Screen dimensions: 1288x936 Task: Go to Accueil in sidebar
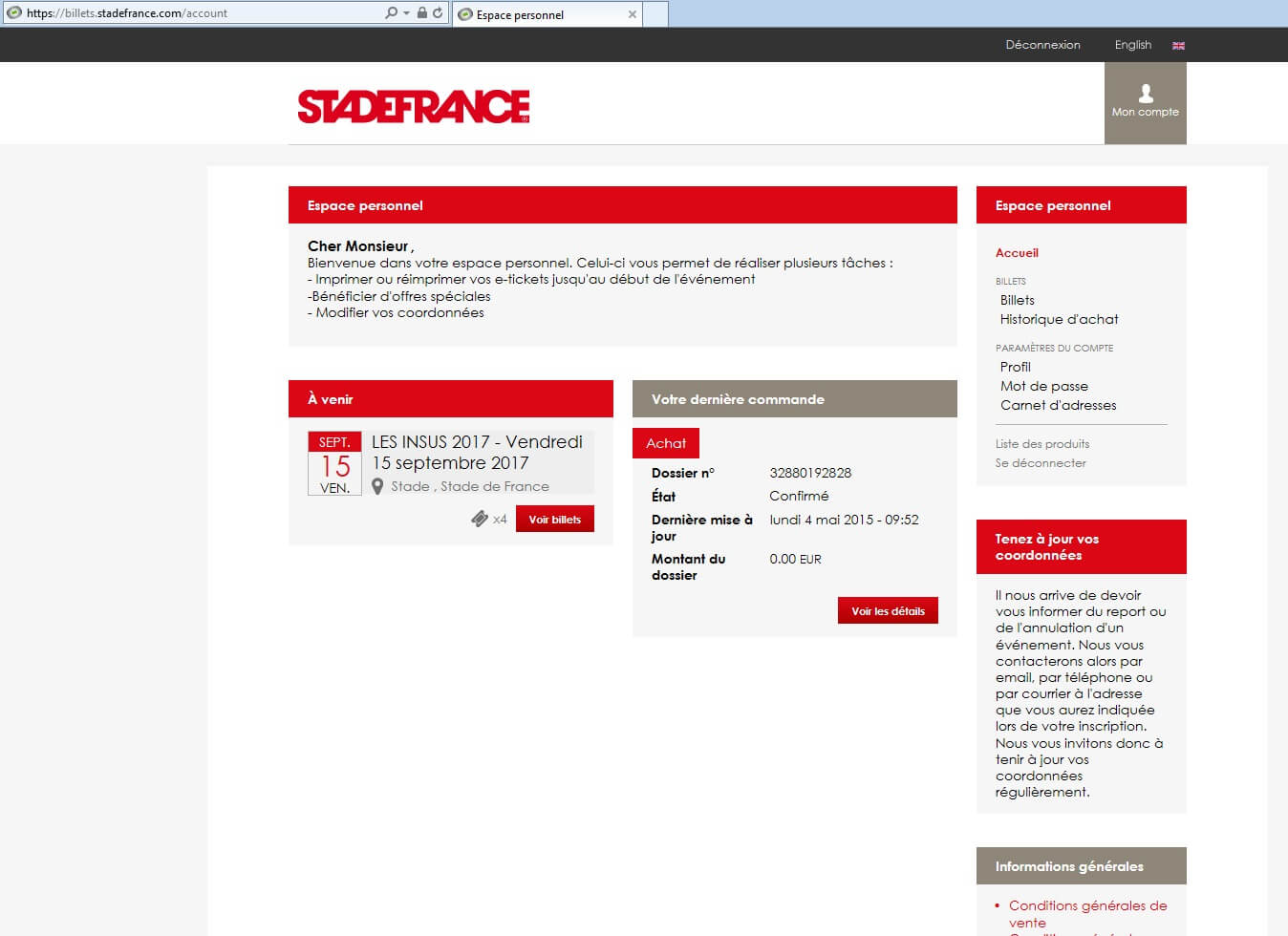(1017, 253)
